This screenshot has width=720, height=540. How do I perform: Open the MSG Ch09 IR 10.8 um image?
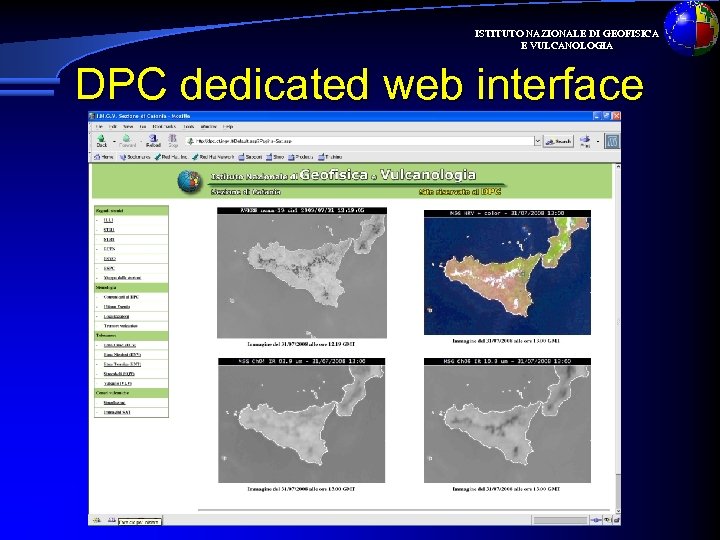tap(507, 420)
